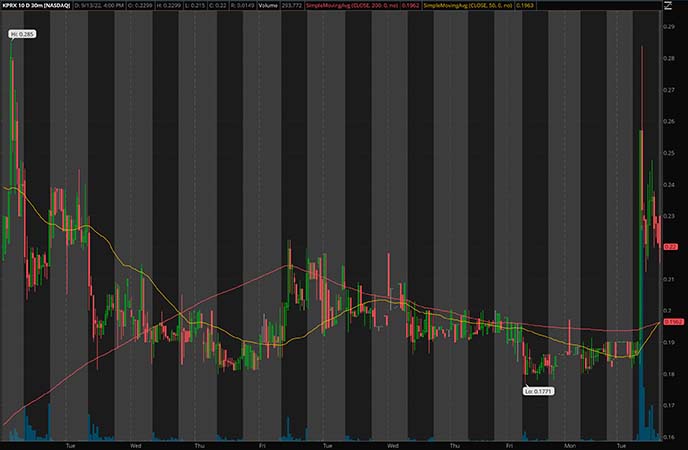Click the 0.16 price axis label
Screen dimensions: 688x450
click(668, 436)
